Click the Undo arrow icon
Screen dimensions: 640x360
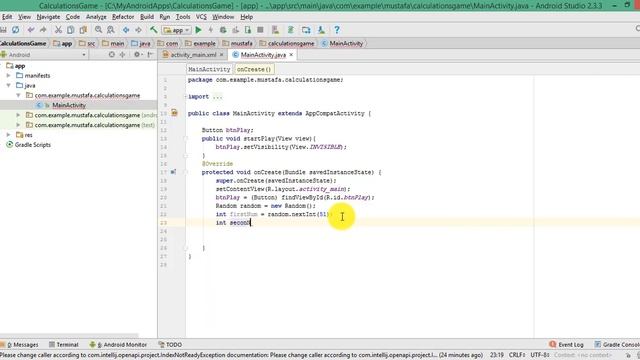coord(31,30)
